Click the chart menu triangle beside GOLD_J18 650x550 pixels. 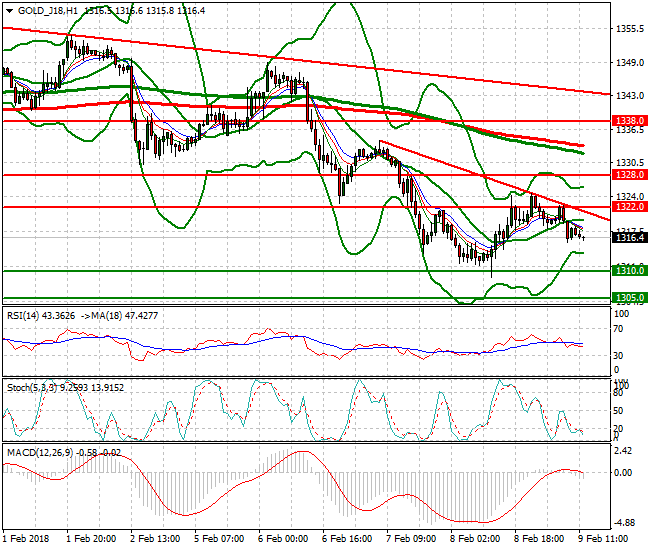(10, 11)
